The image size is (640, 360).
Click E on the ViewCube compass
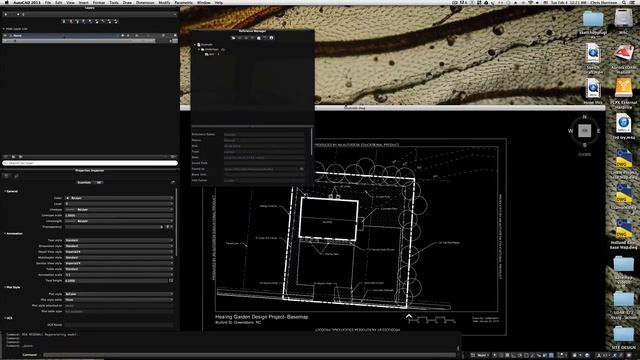click(x=598, y=131)
